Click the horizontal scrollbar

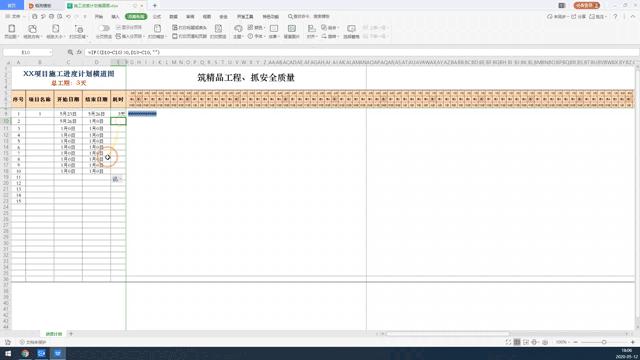click(x=448, y=334)
